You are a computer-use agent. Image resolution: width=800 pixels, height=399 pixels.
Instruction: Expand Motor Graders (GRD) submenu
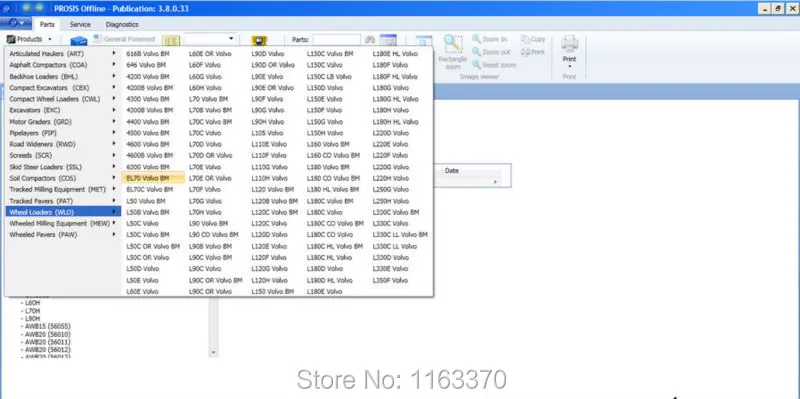pyautogui.click(x=62, y=122)
